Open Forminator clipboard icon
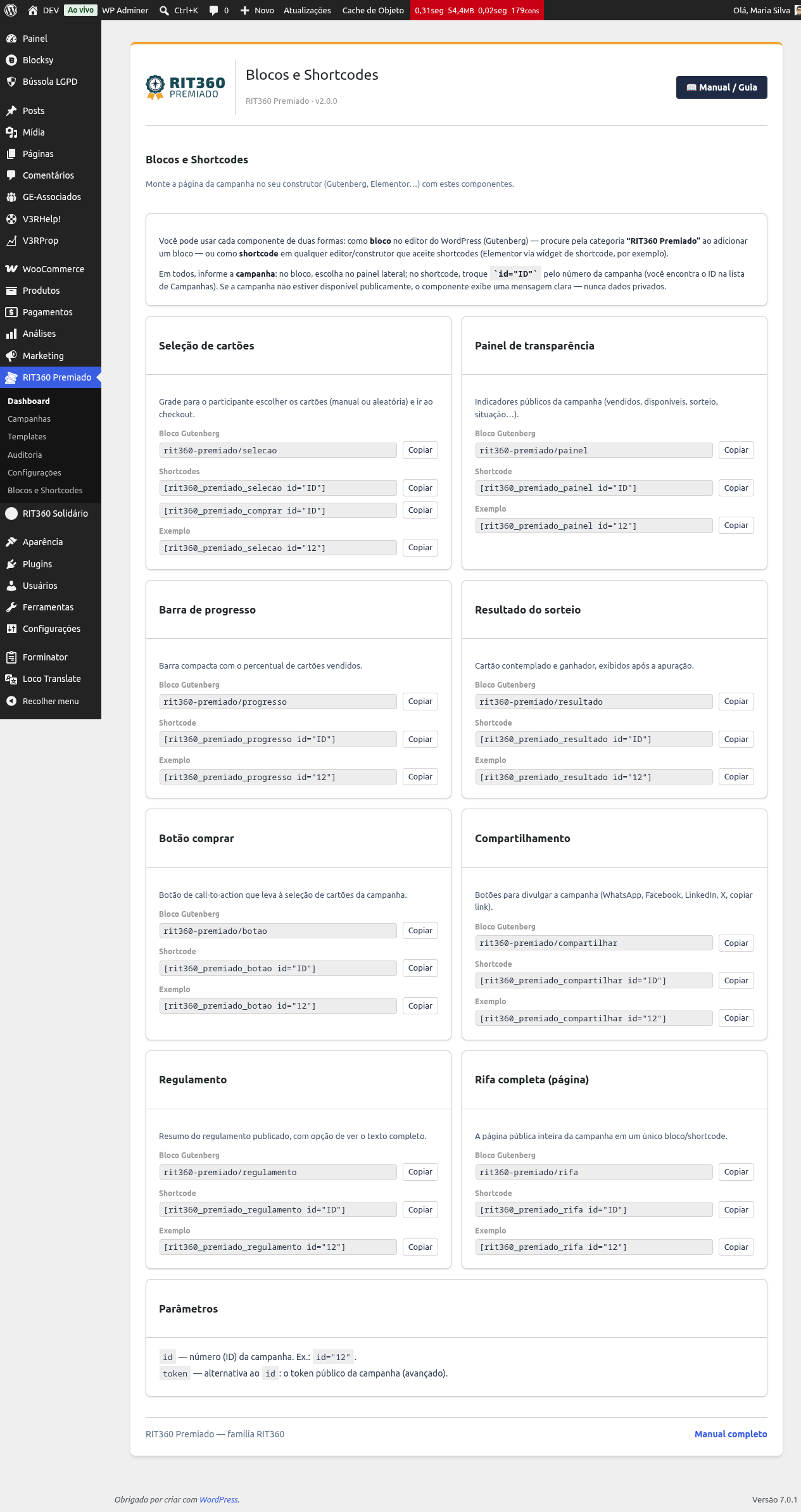This screenshot has height=1512, width=801. click(x=11, y=657)
